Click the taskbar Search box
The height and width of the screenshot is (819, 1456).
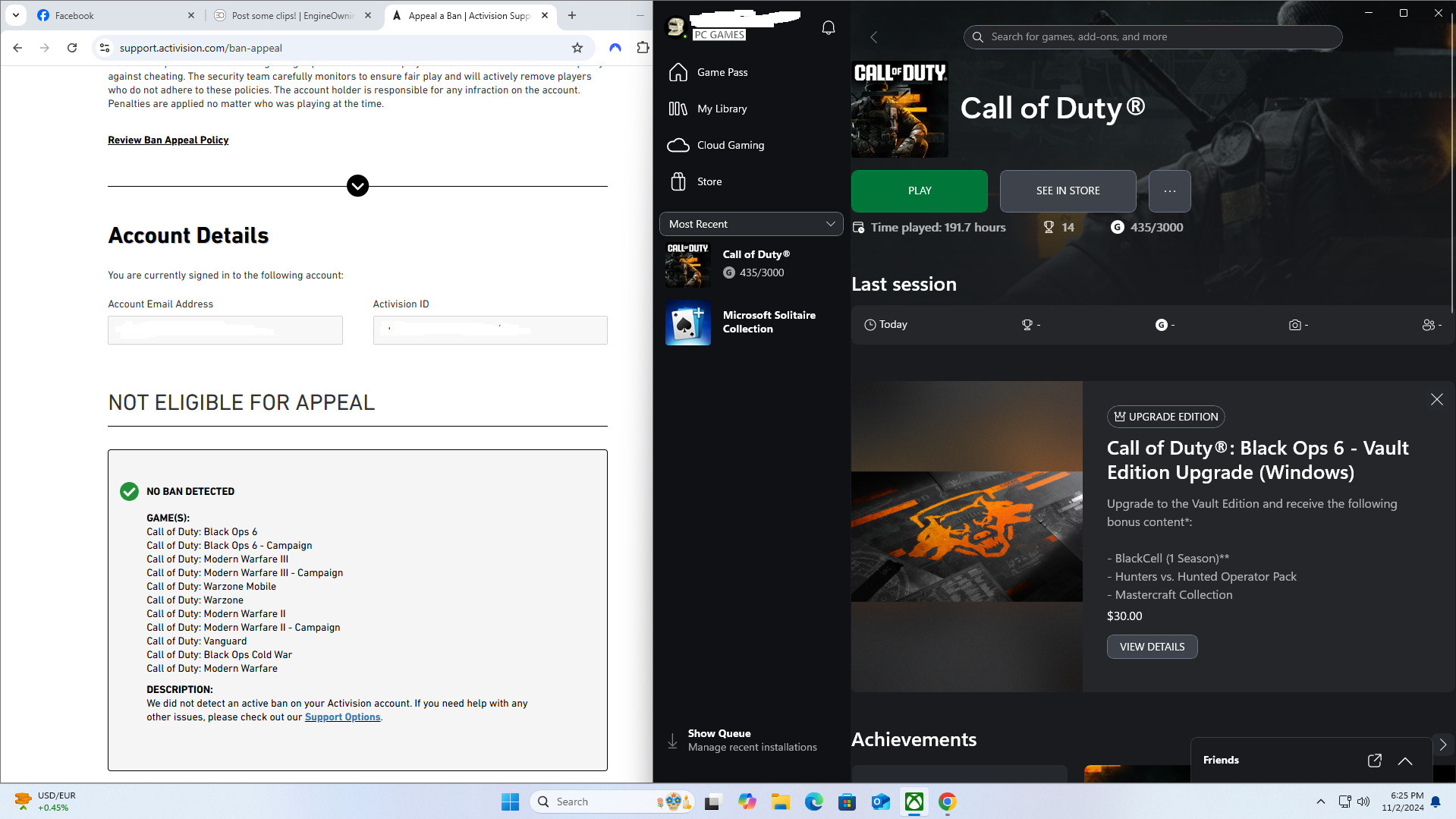point(612,802)
